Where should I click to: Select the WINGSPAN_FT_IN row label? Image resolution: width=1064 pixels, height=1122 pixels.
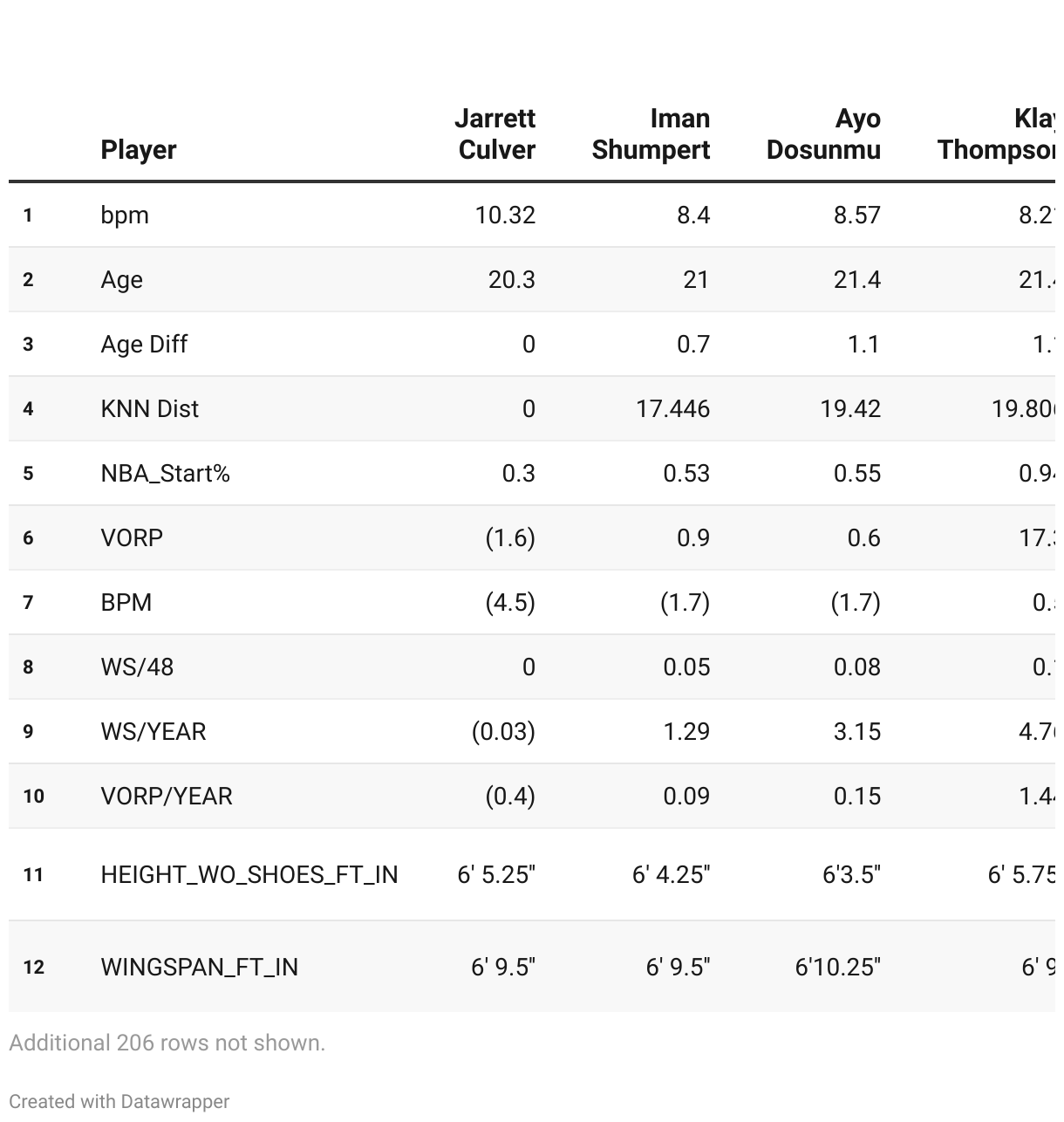[x=200, y=967]
